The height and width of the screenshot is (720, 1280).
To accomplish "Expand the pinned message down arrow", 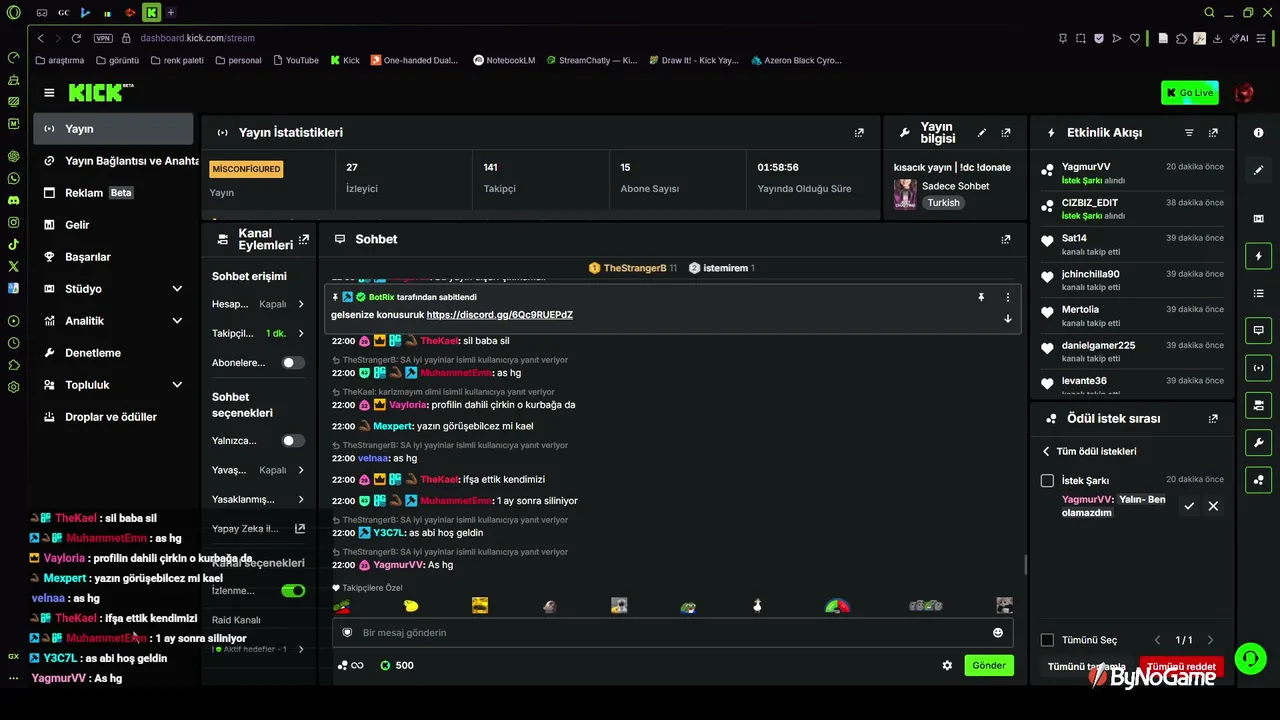I will click(x=1007, y=319).
